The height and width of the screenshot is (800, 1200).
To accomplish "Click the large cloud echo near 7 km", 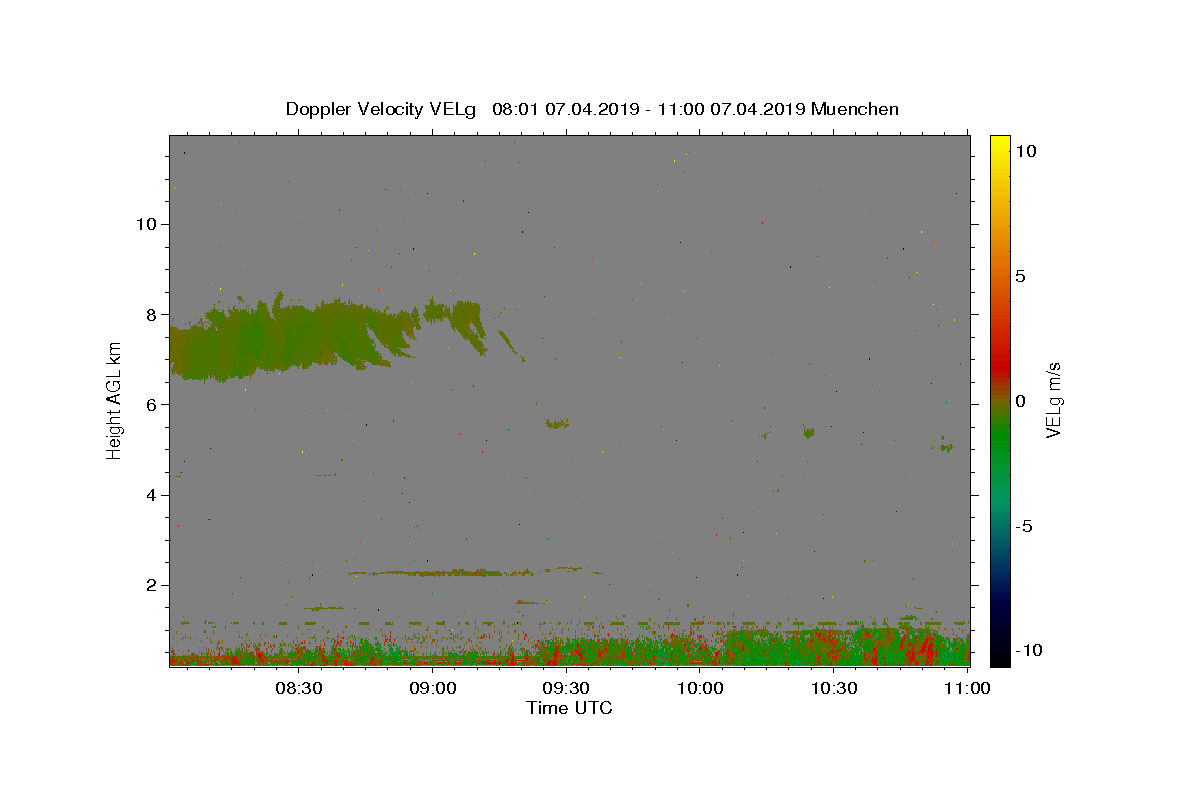I will [x=290, y=340].
